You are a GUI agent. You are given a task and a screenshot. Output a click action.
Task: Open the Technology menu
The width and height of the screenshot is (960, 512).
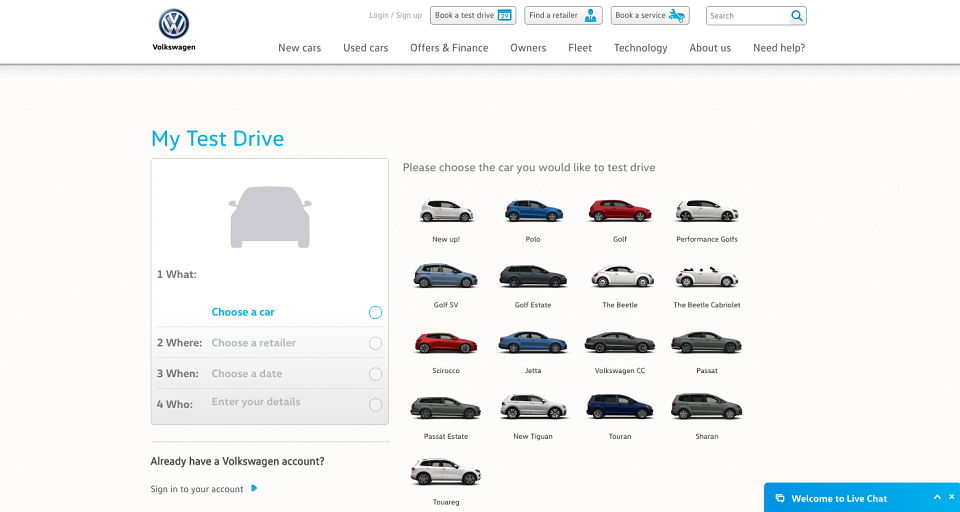tap(640, 48)
